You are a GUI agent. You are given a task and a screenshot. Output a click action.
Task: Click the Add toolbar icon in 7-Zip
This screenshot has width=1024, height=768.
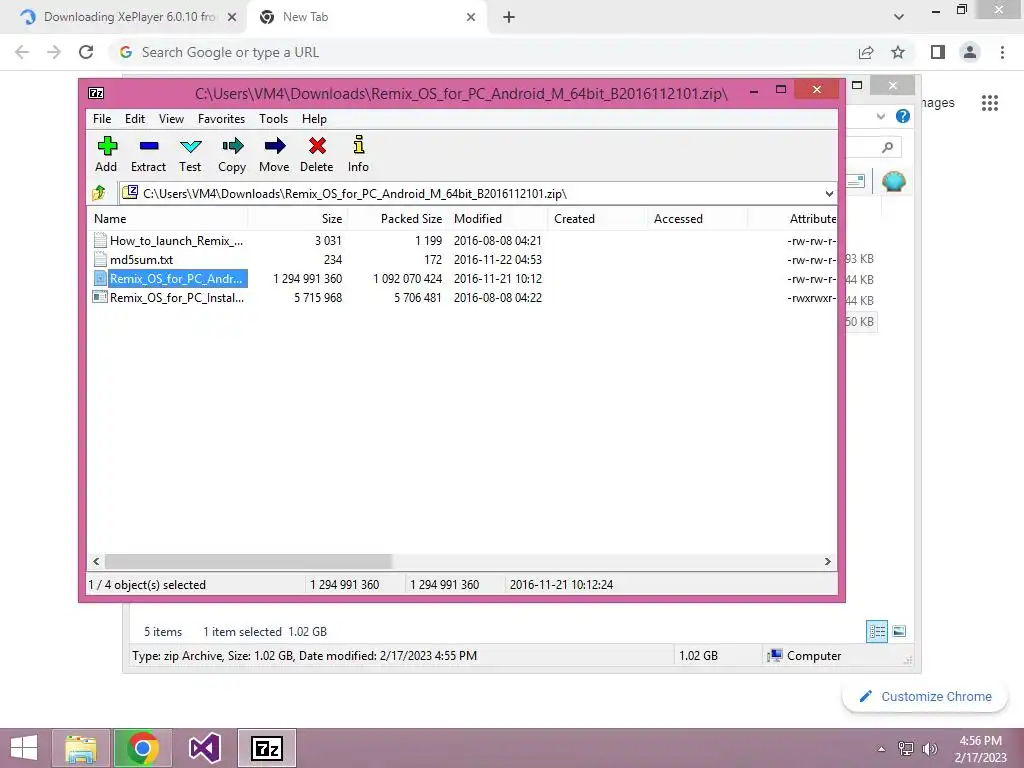point(106,154)
